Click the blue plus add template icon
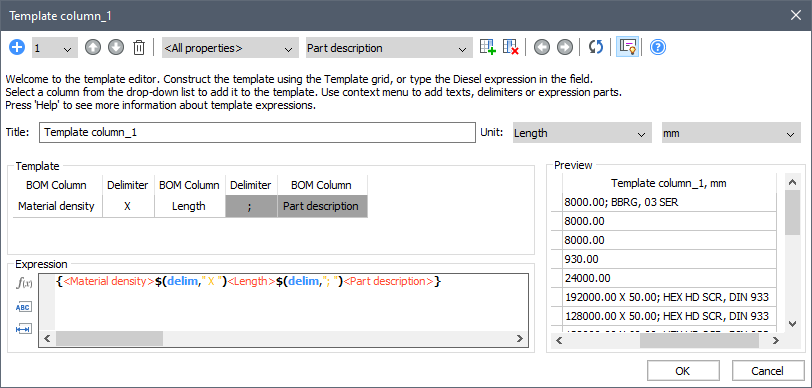The image size is (812, 388). click(x=17, y=48)
